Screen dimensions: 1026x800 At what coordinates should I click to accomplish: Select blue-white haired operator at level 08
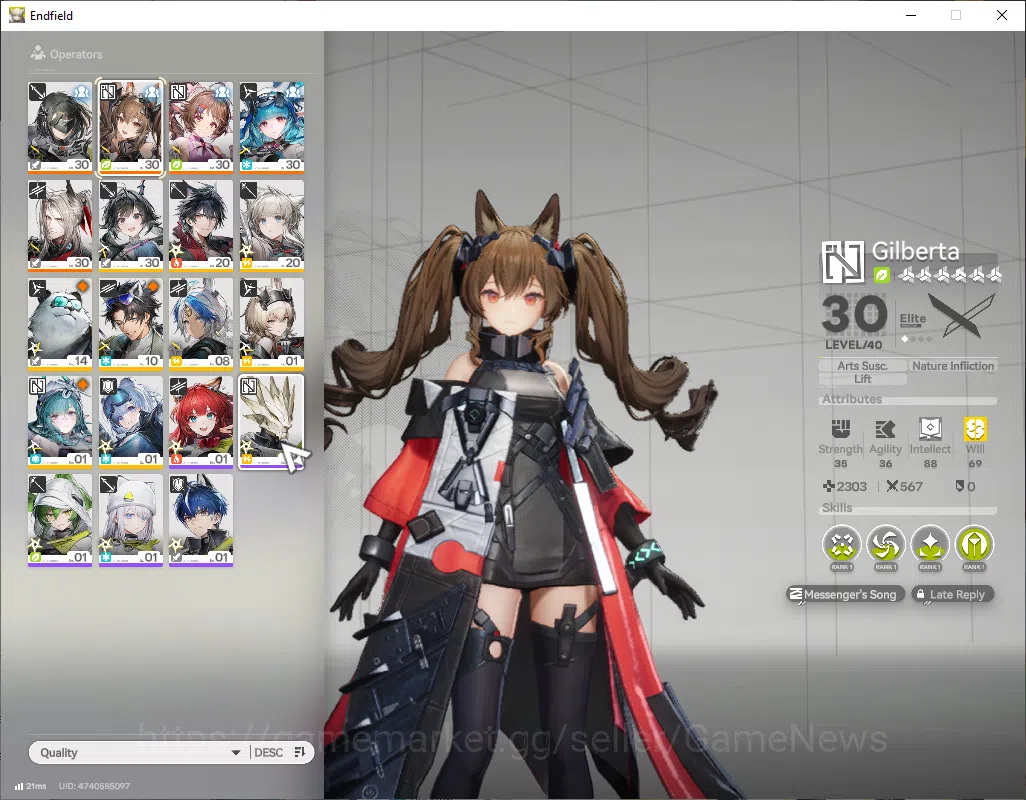(201, 322)
